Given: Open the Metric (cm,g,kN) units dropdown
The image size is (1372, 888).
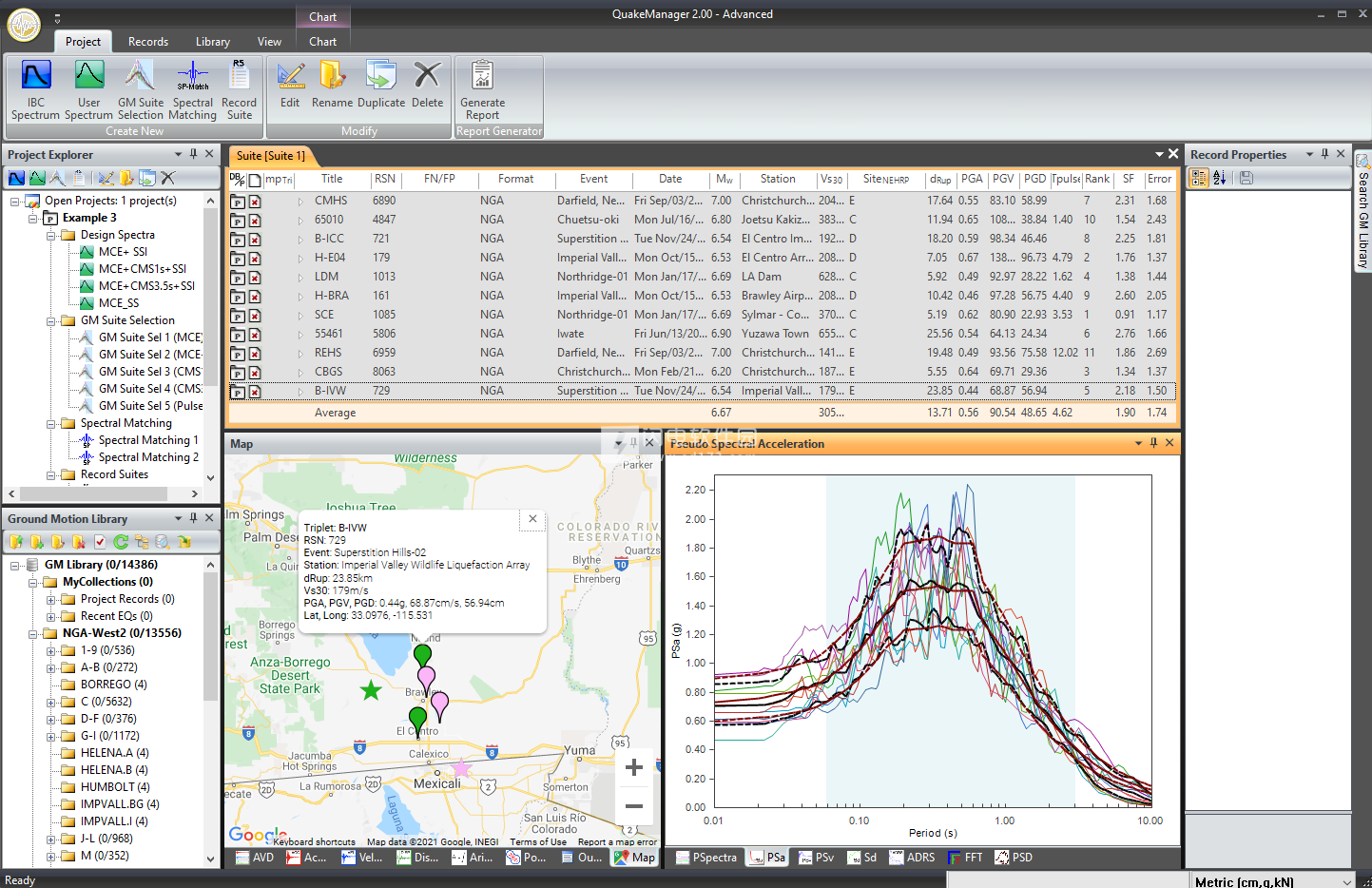Looking at the screenshot, I should [1272, 881].
